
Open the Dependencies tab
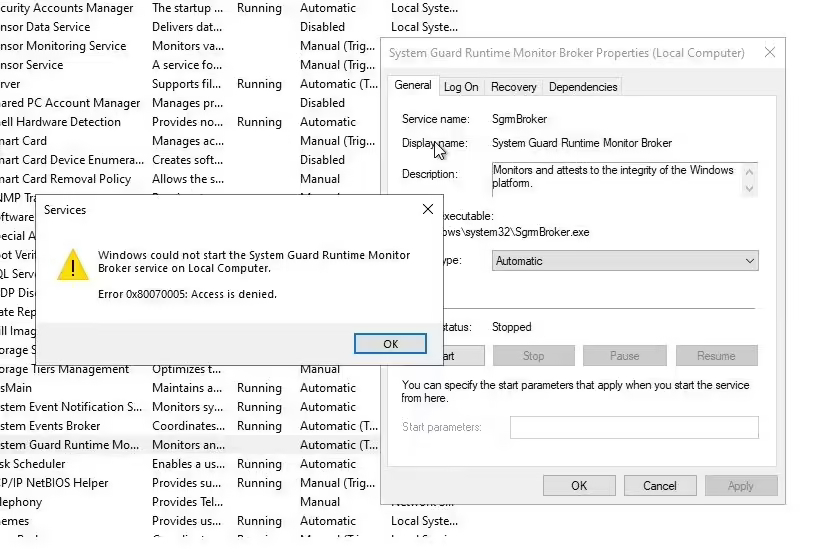point(583,87)
